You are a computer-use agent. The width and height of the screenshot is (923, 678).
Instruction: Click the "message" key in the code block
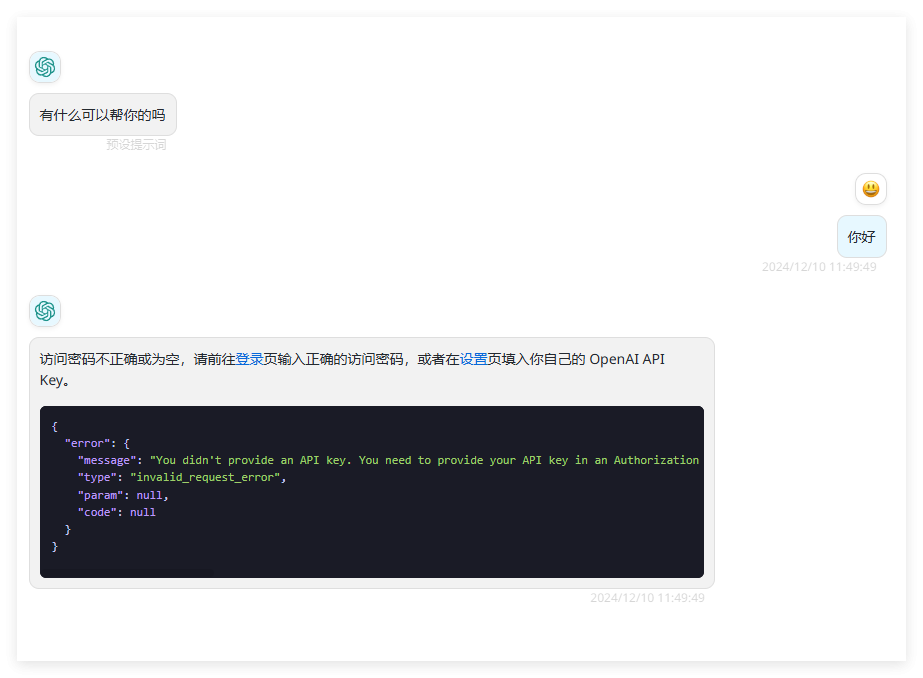tap(107, 460)
